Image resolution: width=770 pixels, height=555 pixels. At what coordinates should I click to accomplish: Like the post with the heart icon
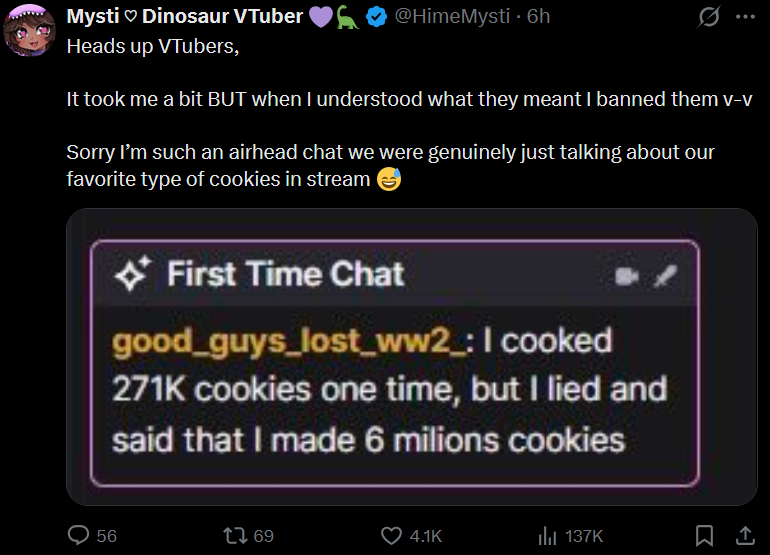392,535
